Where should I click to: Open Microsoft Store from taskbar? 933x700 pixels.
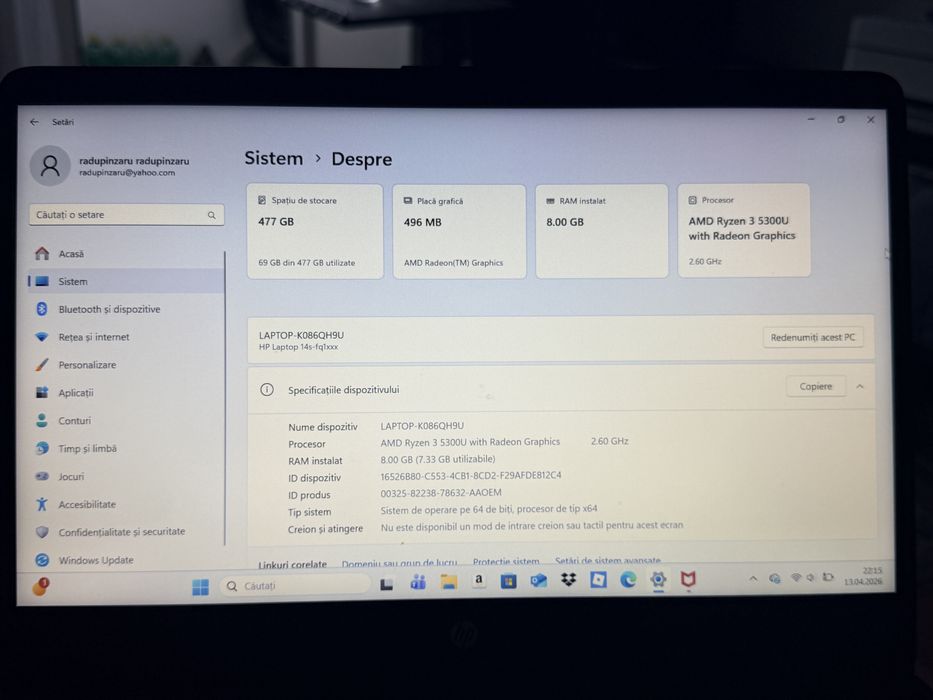[509, 580]
